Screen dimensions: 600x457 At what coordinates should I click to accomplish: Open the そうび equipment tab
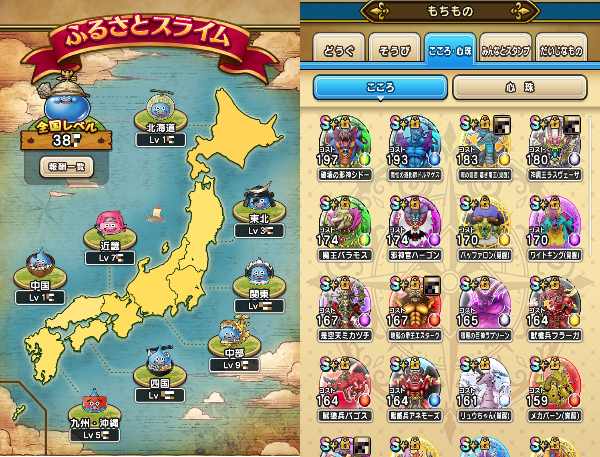pos(395,47)
